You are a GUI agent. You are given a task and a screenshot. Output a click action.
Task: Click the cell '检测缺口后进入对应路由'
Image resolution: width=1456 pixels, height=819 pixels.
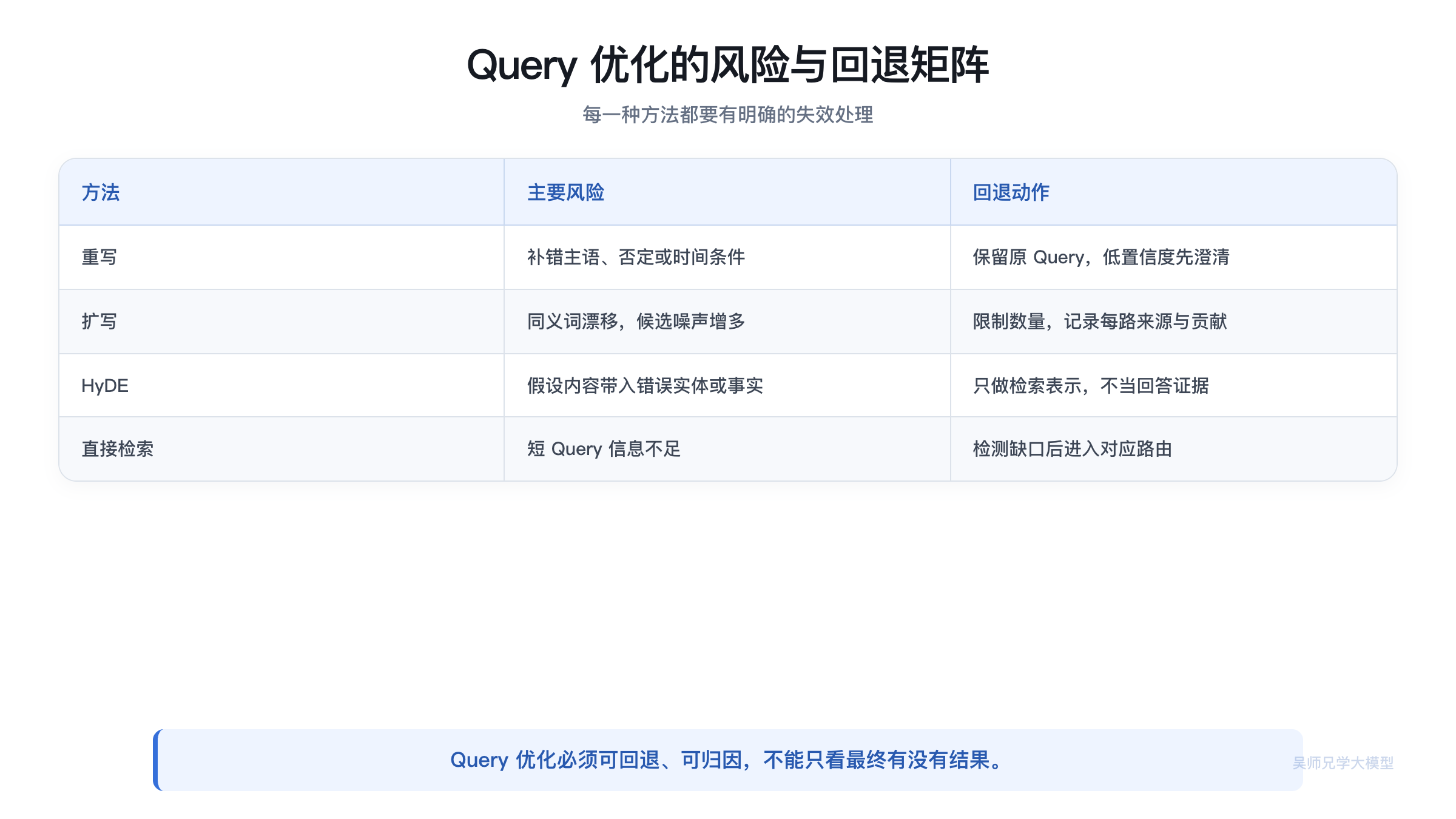(x=1173, y=449)
